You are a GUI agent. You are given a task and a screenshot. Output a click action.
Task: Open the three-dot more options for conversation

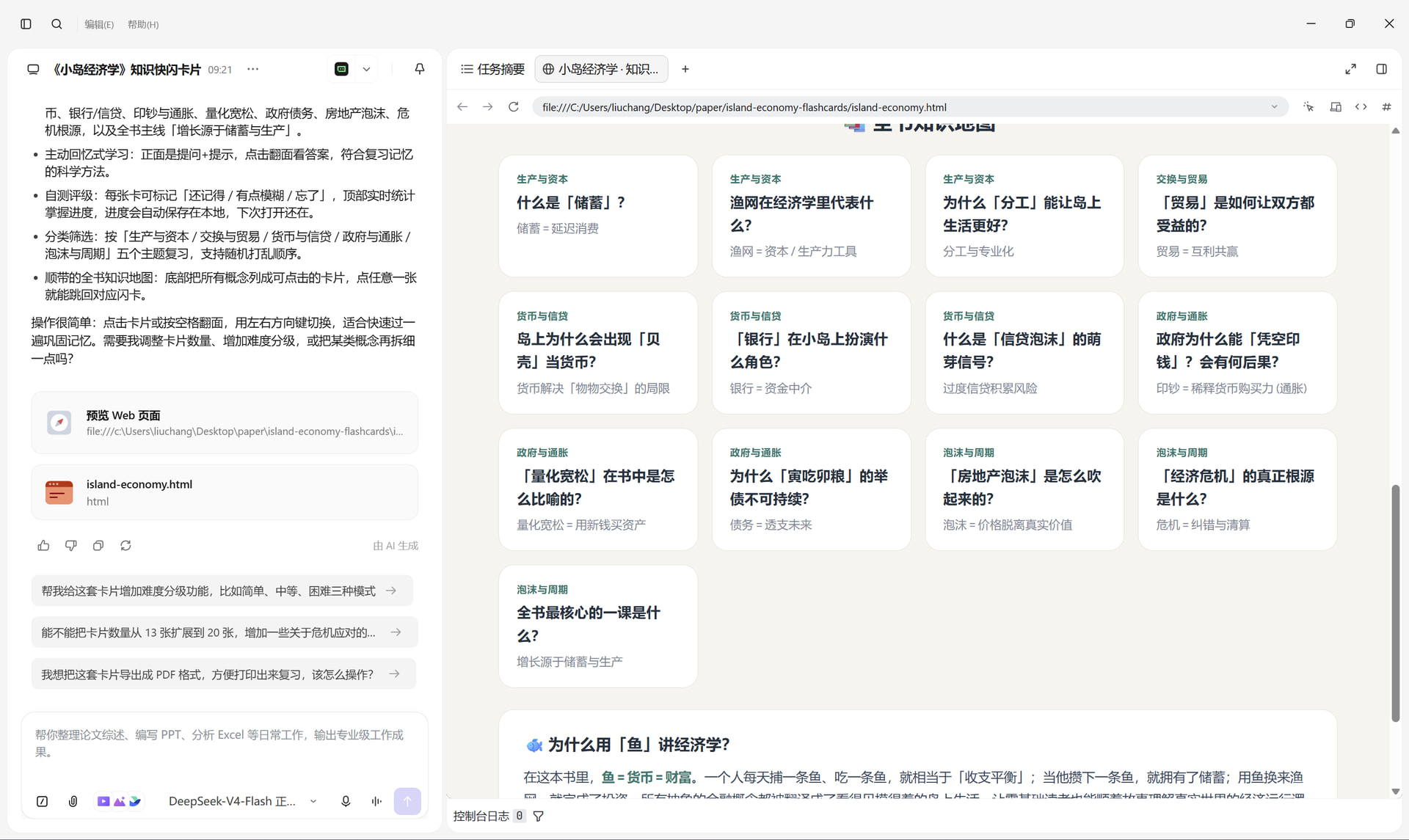[x=253, y=69]
